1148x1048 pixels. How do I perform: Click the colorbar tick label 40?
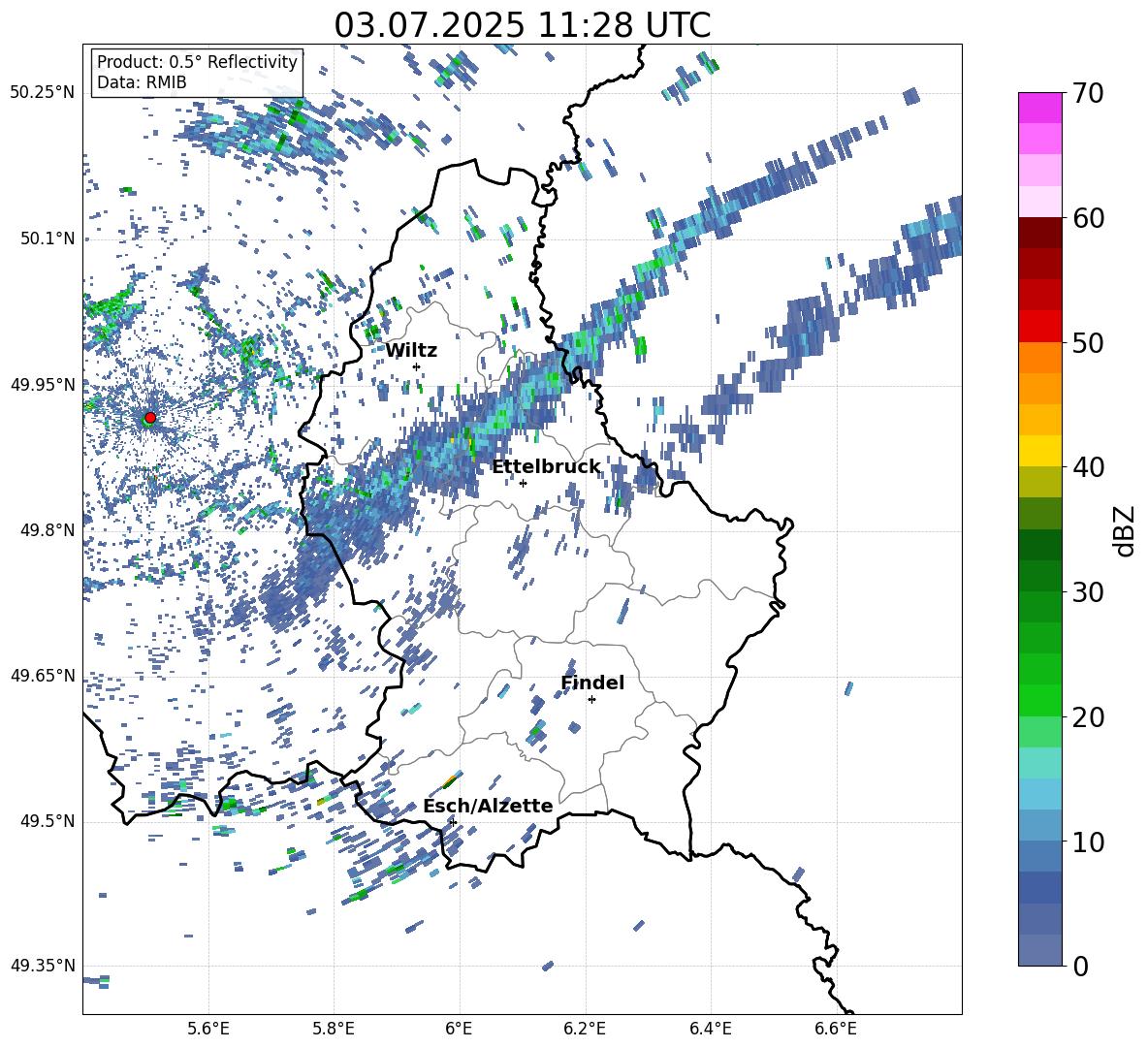tap(1088, 467)
